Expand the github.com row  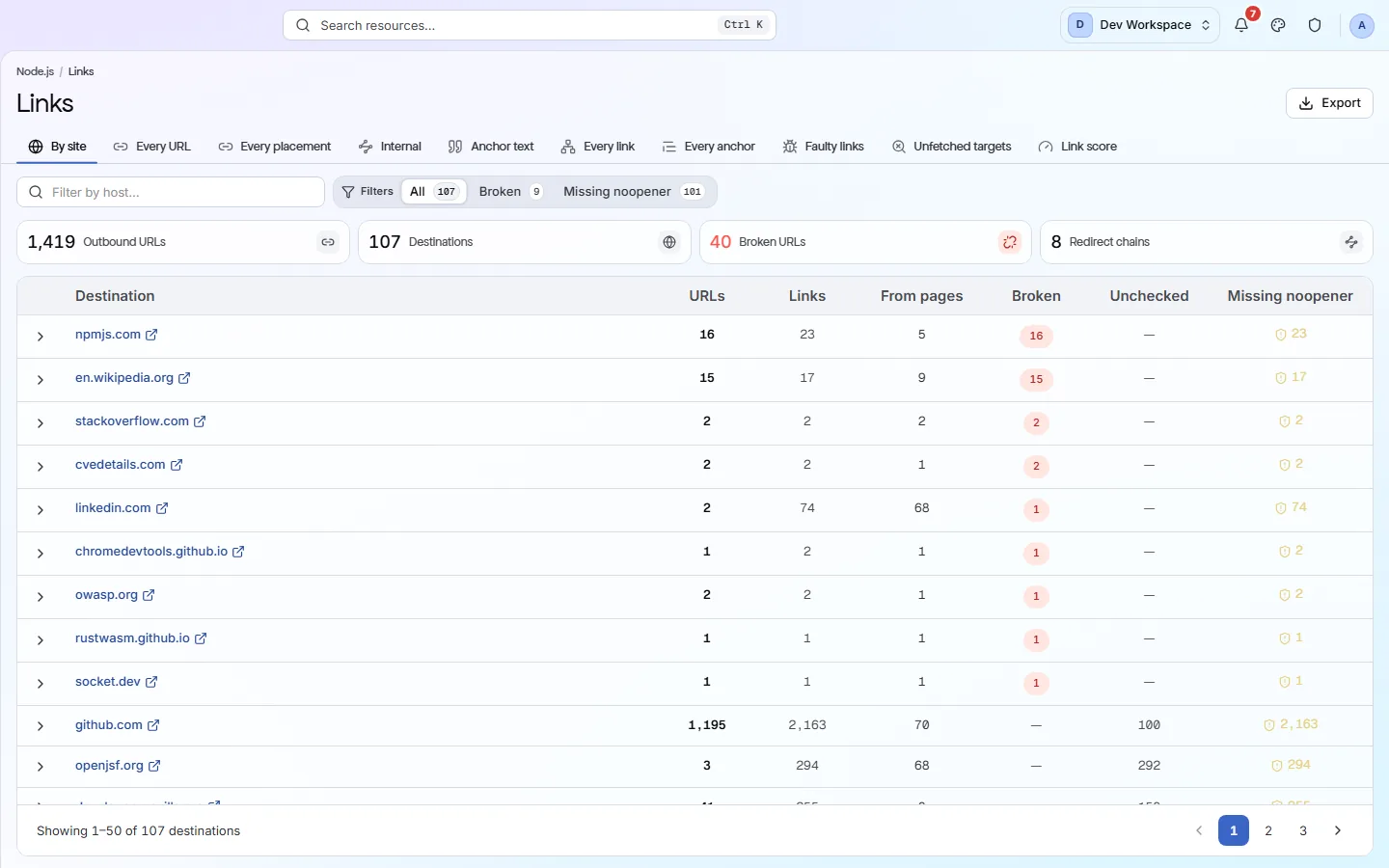[41, 726]
